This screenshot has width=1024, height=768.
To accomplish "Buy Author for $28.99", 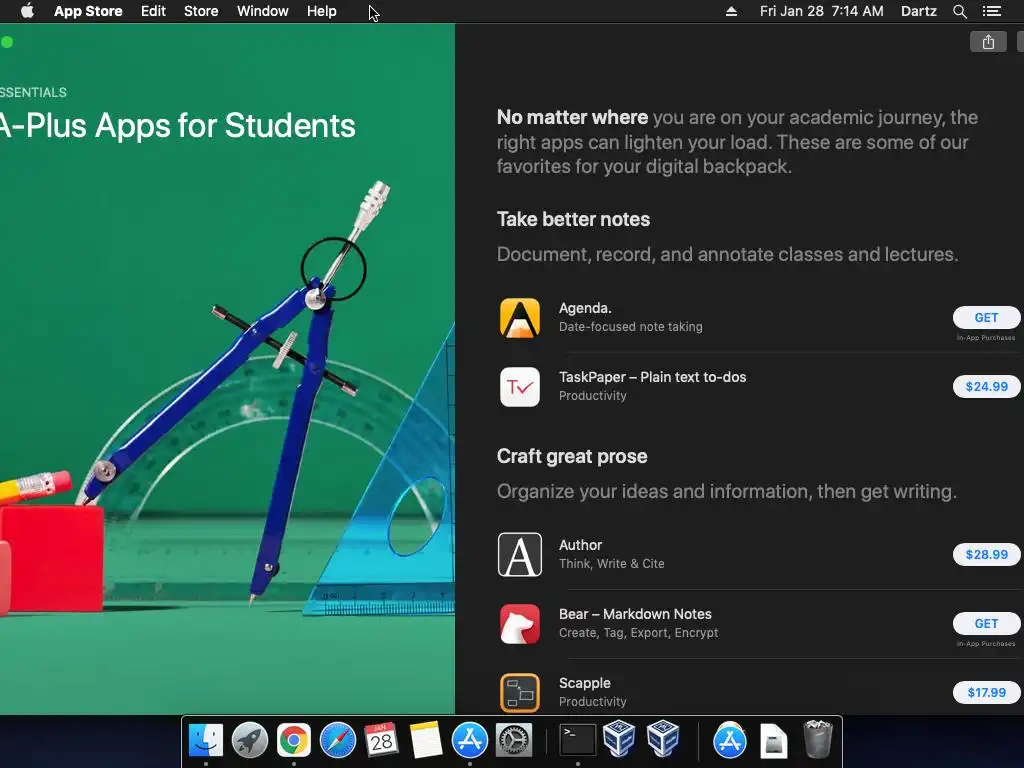I will pos(986,554).
